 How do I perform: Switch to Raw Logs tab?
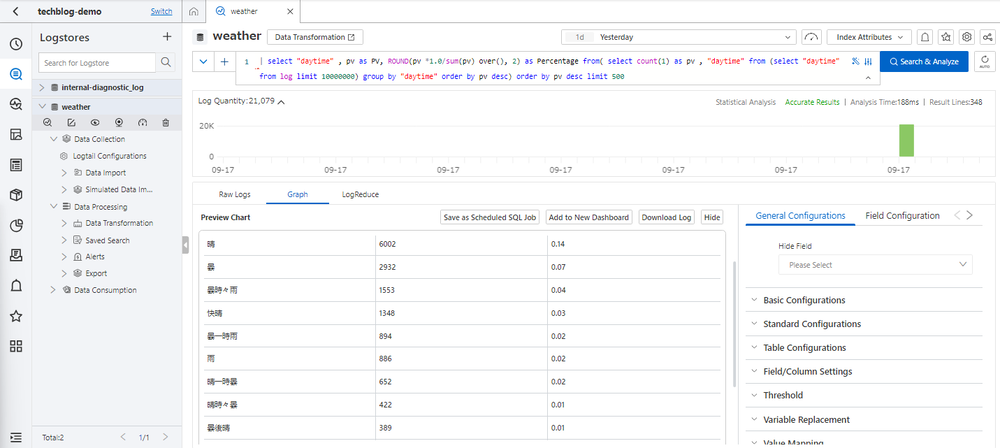coord(235,194)
